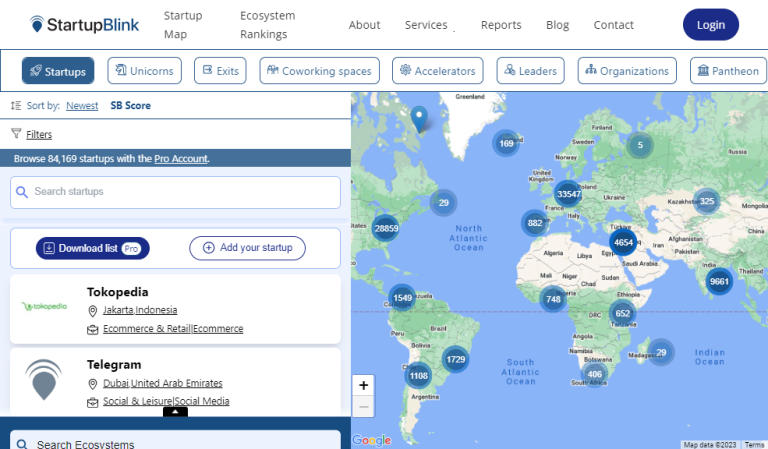Open Ecosystem Rankings page
768x449 pixels.
[x=267, y=25]
